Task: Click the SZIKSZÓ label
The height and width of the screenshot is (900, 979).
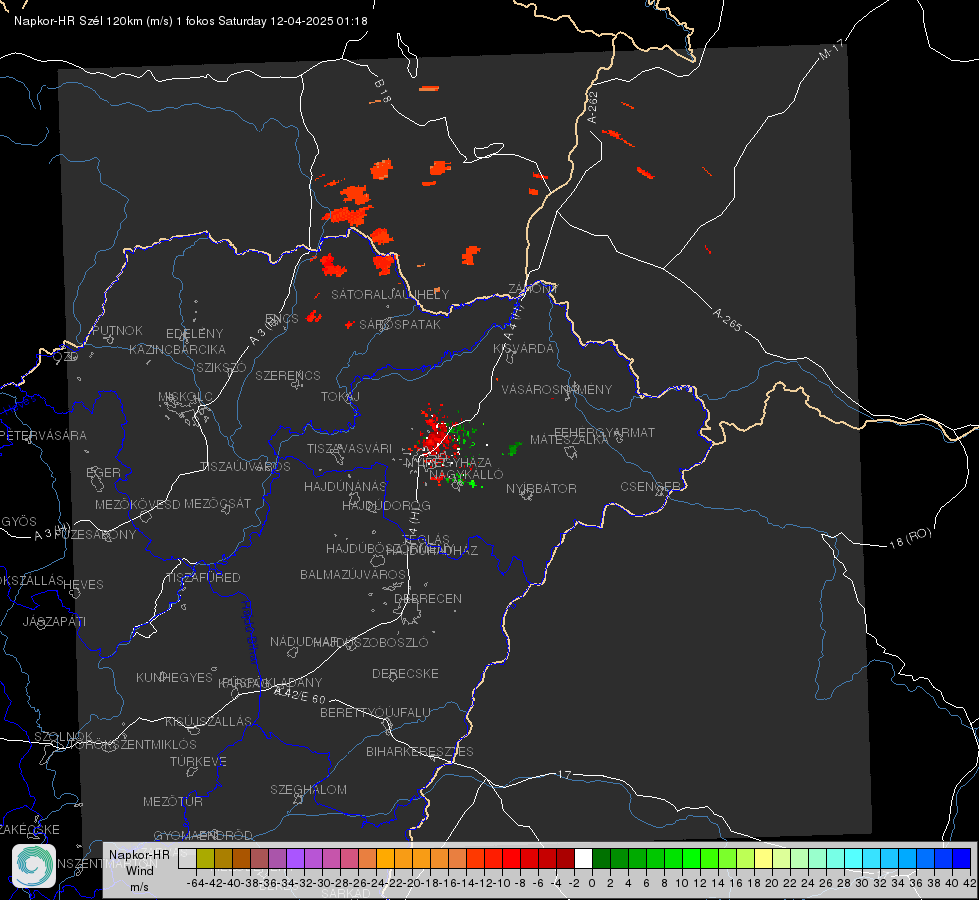Action: [x=221, y=367]
